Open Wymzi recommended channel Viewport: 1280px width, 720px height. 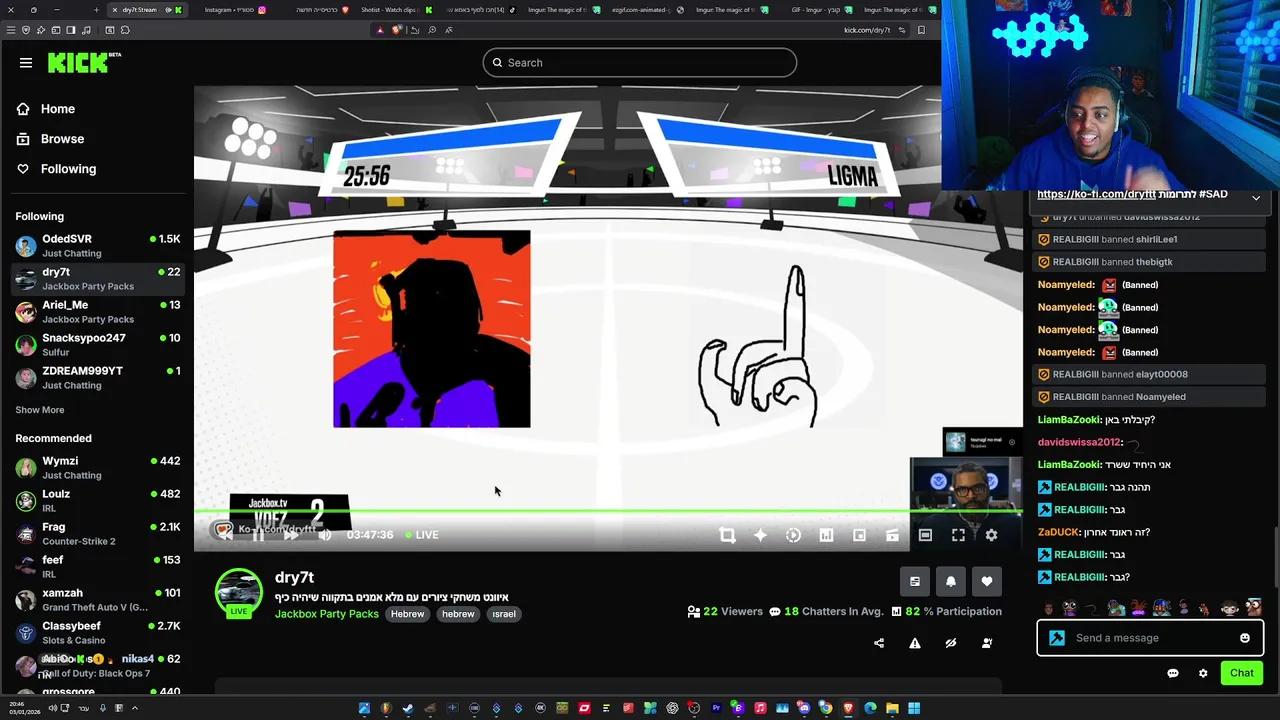coord(97,468)
